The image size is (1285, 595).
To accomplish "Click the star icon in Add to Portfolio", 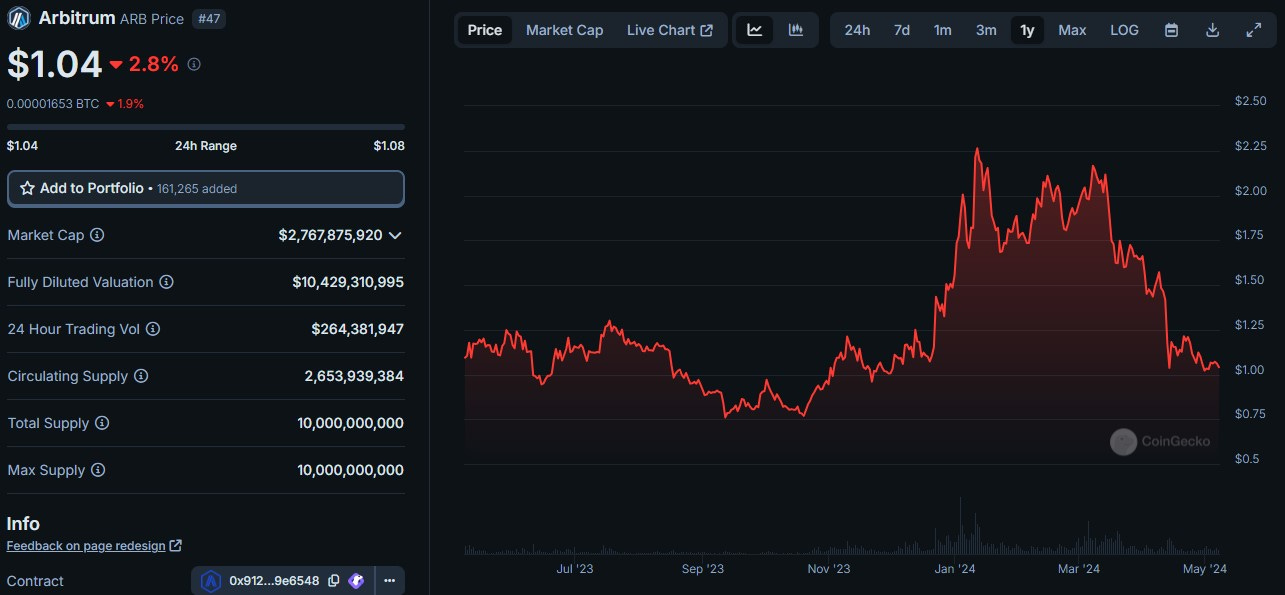I will point(27,188).
